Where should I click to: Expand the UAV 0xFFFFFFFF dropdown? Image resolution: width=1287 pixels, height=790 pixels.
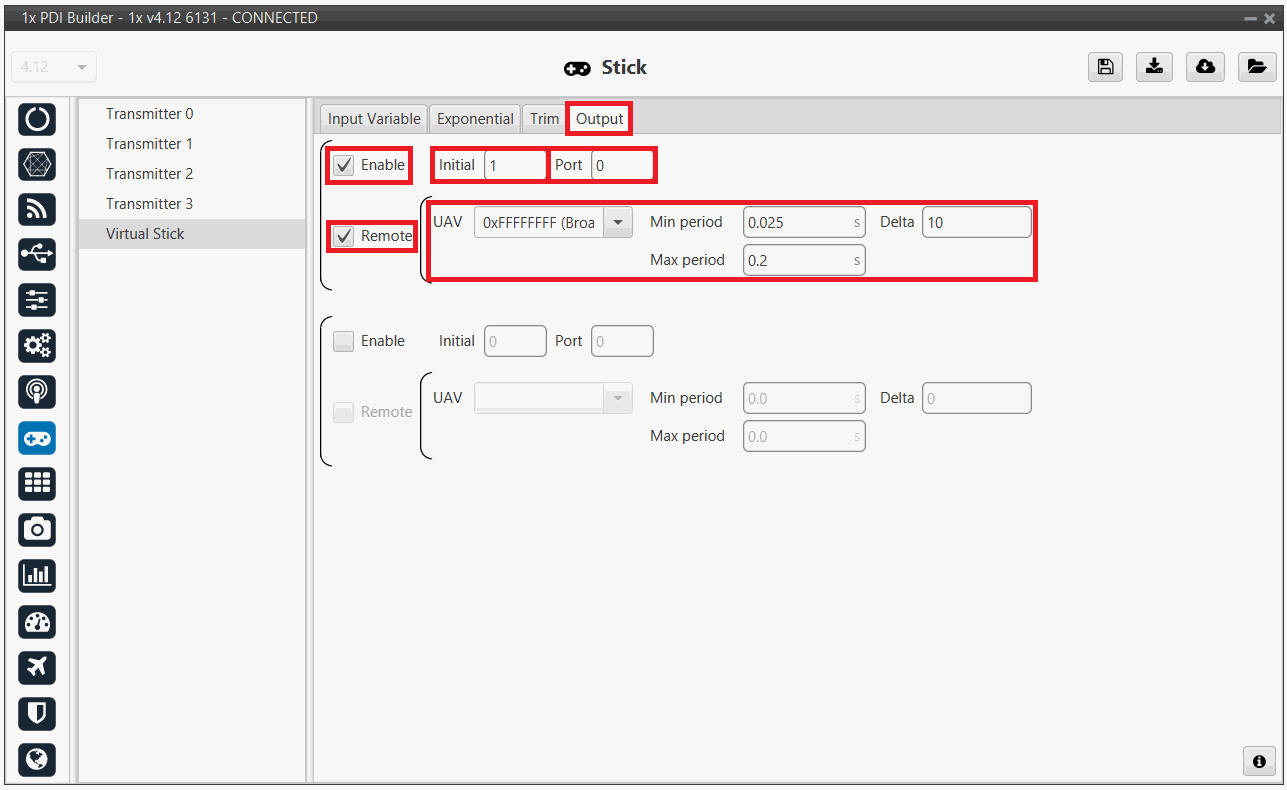618,222
